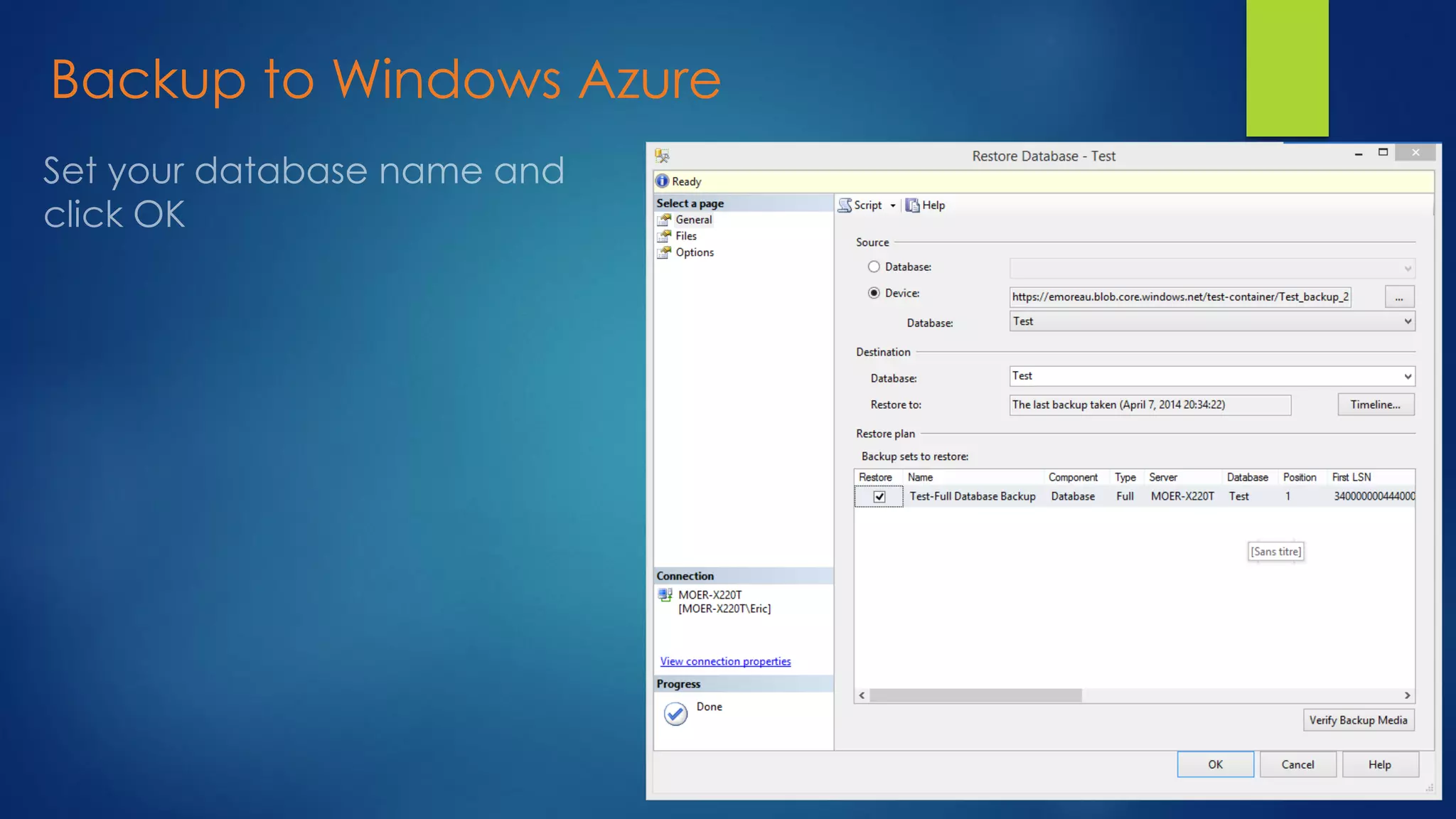Click the First LSN column header
The width and height of the screenshot is (1456, 819).
click(1371, 477)
